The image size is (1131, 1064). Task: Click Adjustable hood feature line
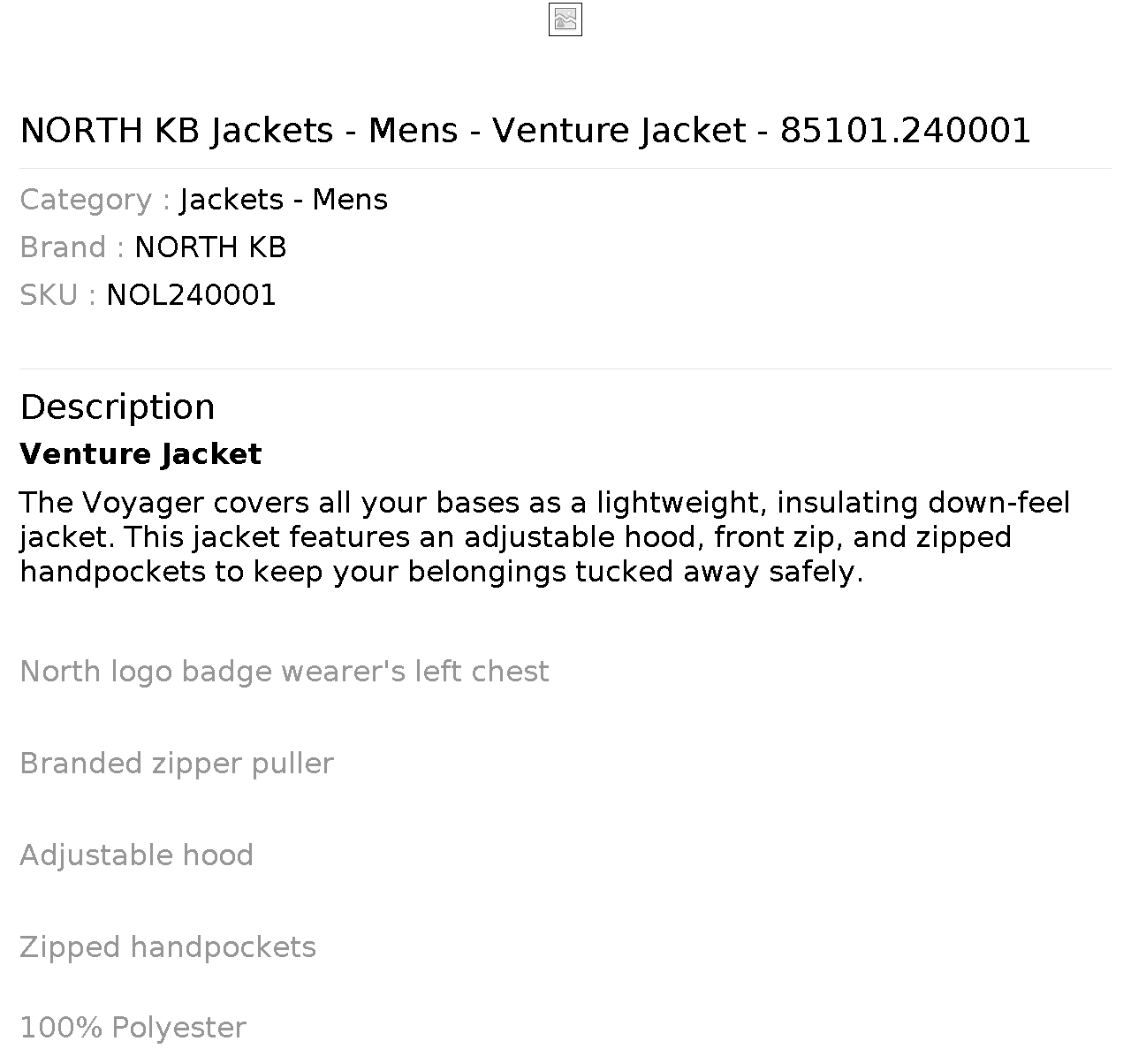click(x=137, y=855)
